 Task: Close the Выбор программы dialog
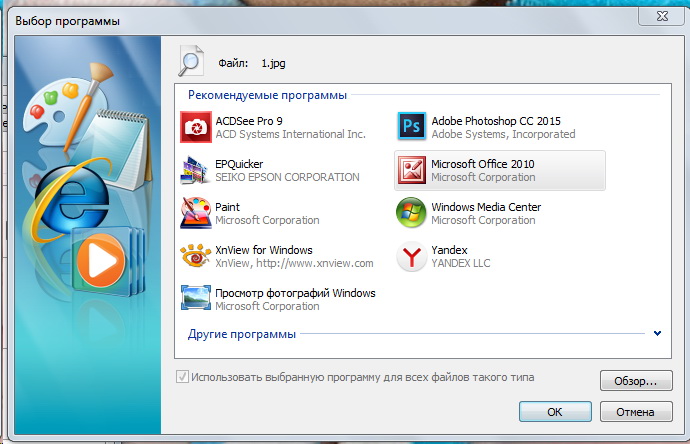pyautogui.click(x=661, y=16)
